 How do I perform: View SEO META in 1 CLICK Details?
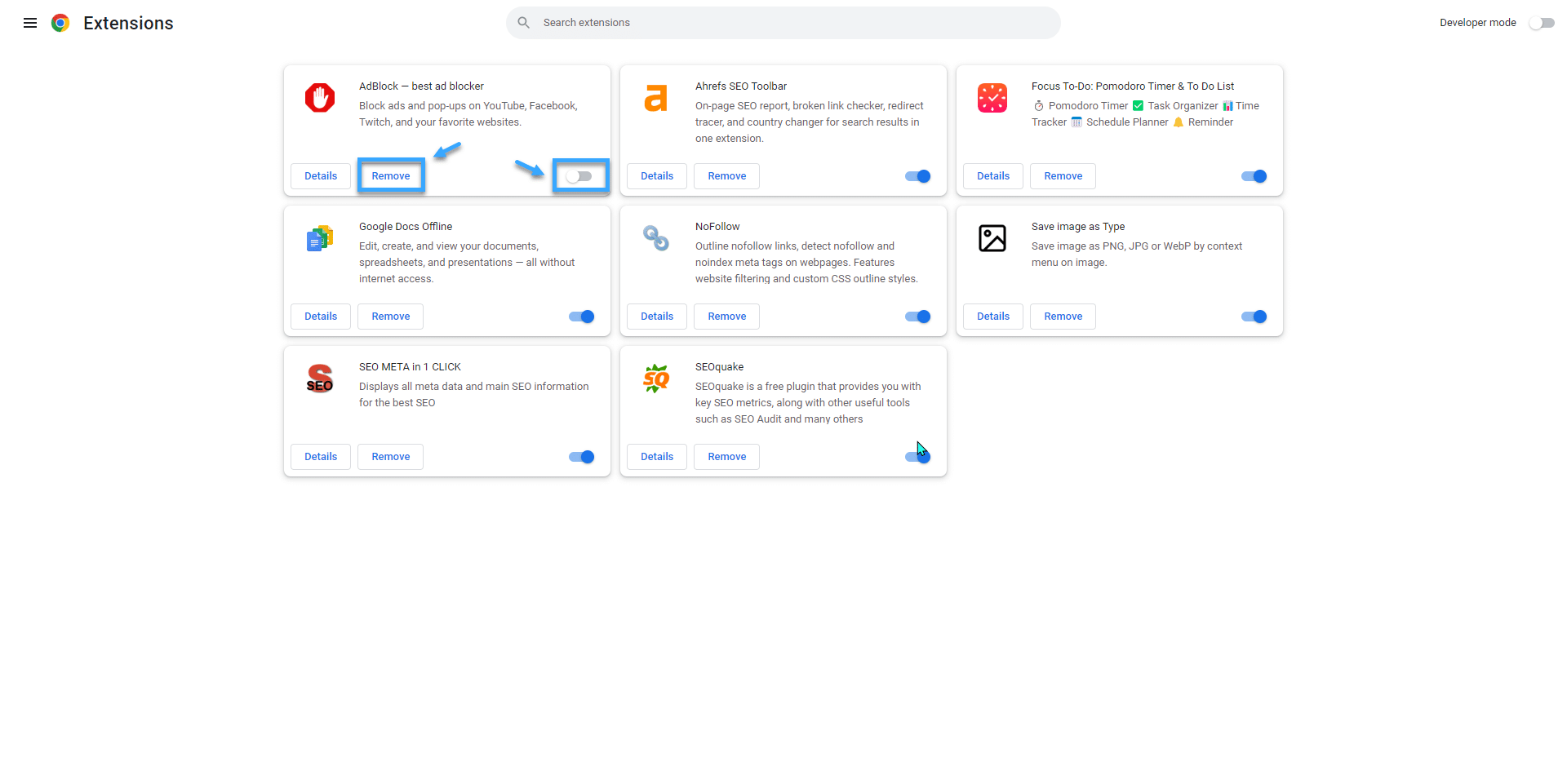point(321,457)
